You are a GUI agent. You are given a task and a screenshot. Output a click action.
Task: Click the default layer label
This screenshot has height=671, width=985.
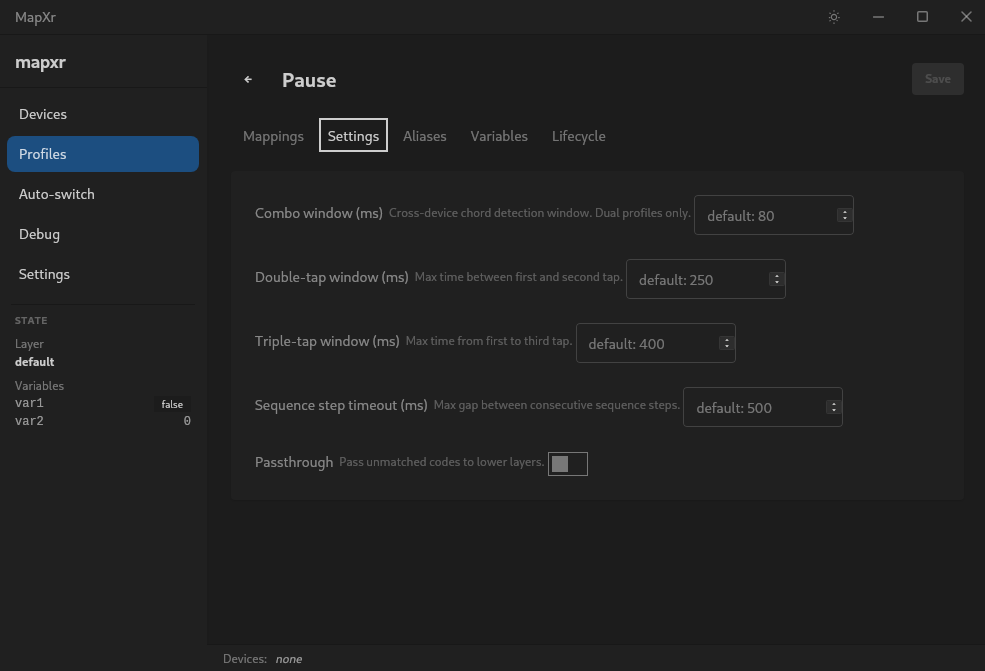(x=34, y=362)
